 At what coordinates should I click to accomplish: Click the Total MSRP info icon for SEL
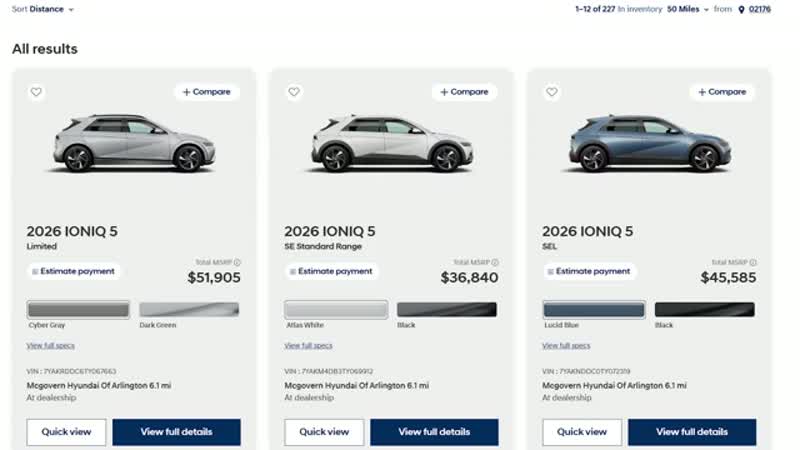(753, 262)
